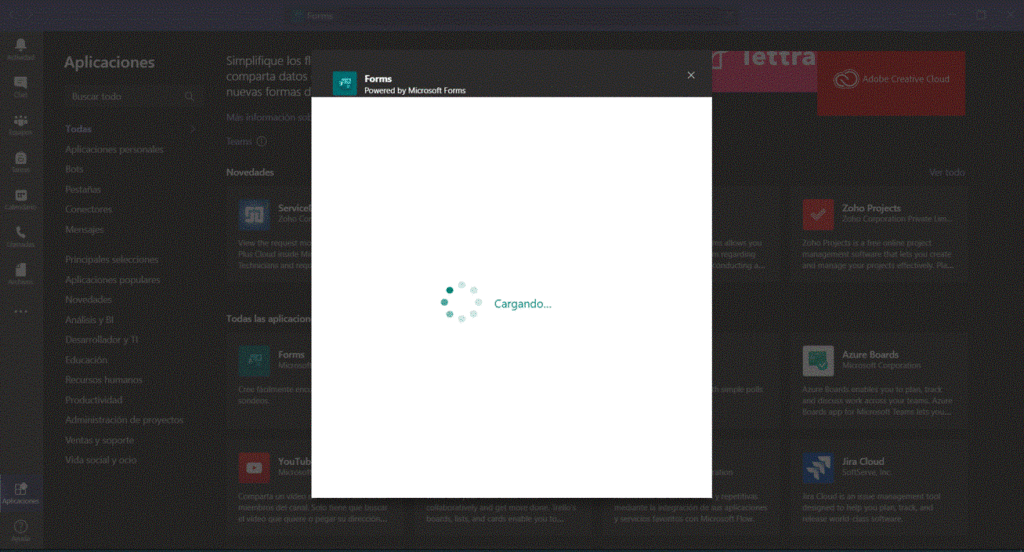Show more apps via ellipsis button
The height and width of the screenshot is (552, 1024).
(20, 311)
